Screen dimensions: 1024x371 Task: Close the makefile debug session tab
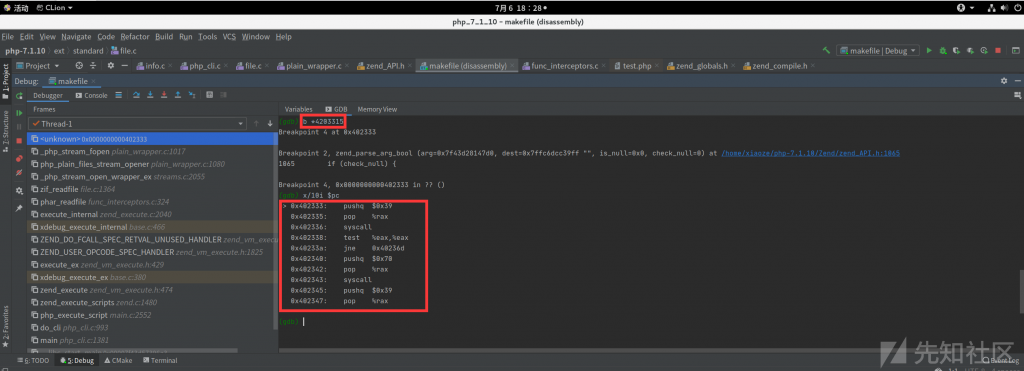(93, 81)
